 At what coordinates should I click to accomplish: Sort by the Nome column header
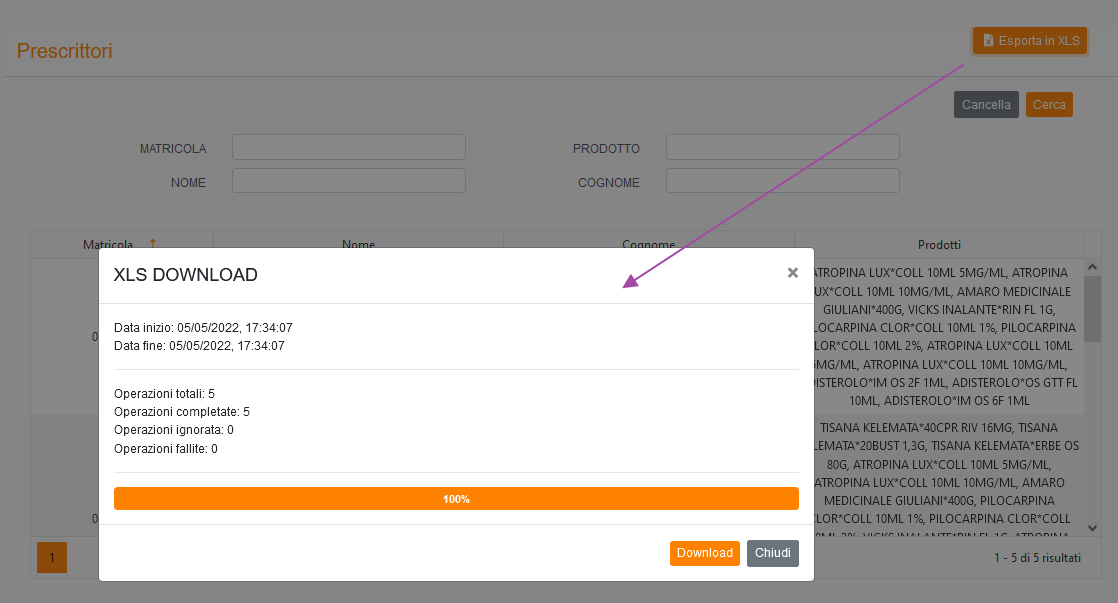[x=358, y=244]
